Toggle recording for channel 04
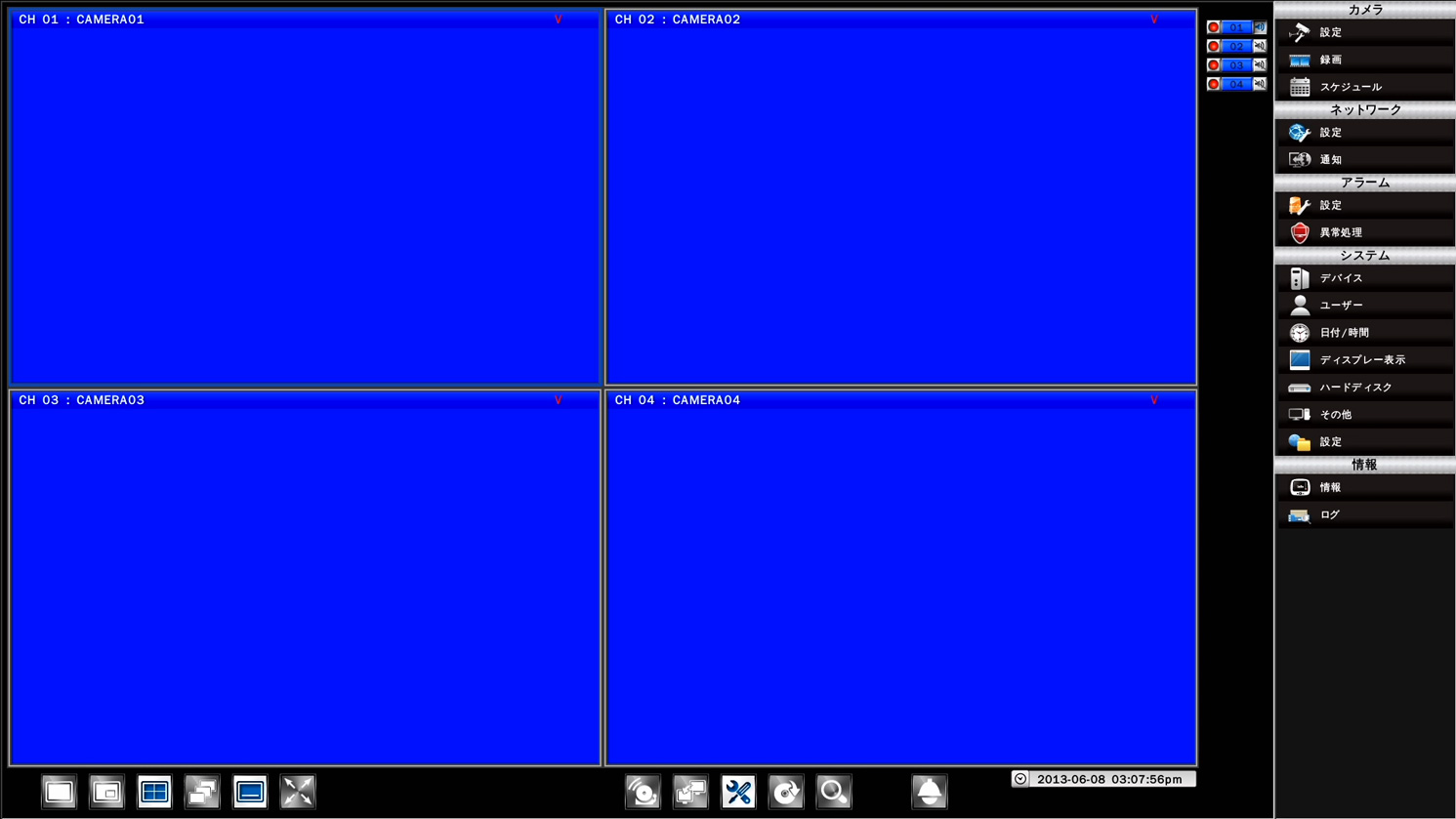Image resolution: width=1456 pixels, height=819 pixels. tap(1214, 84)
